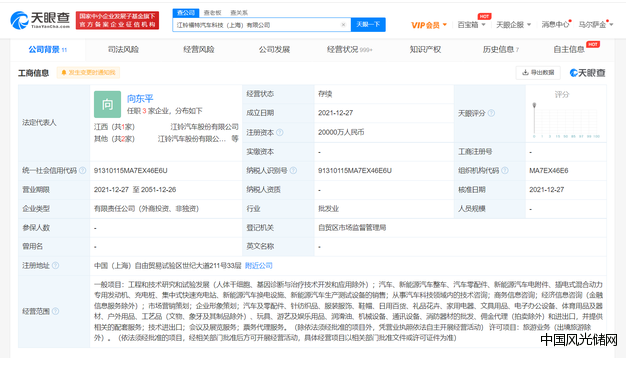Open the 向东平 profile link
The image size is (626, 370).
click(140, 98)
